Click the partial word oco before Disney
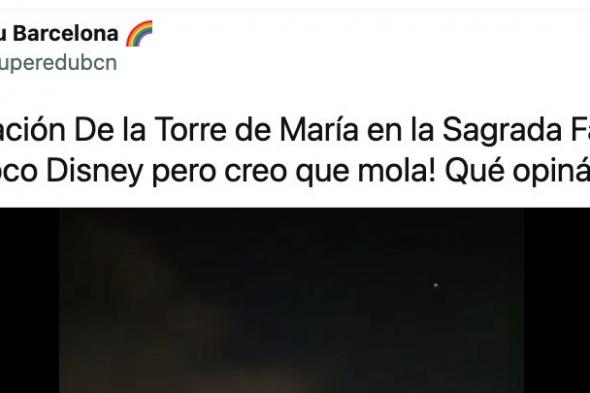The width and height of the screenshot is (590, 393). 18,172
